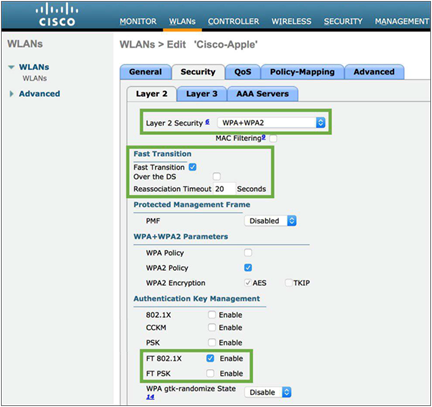
Task: Click the Protected Management Frame heading
Action: 192,205
